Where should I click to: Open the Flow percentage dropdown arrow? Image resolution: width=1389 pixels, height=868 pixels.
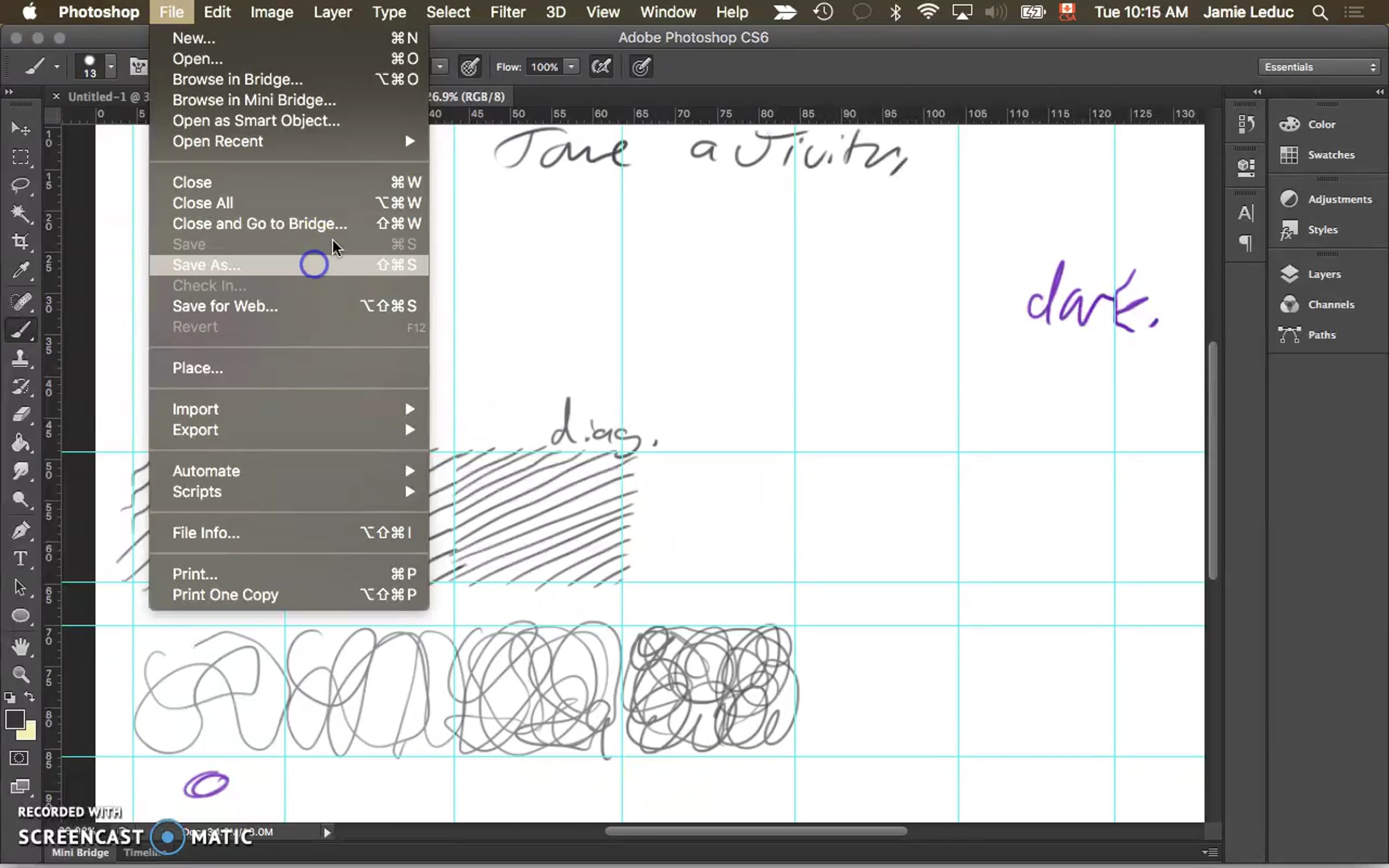click(x=571, y=67)
